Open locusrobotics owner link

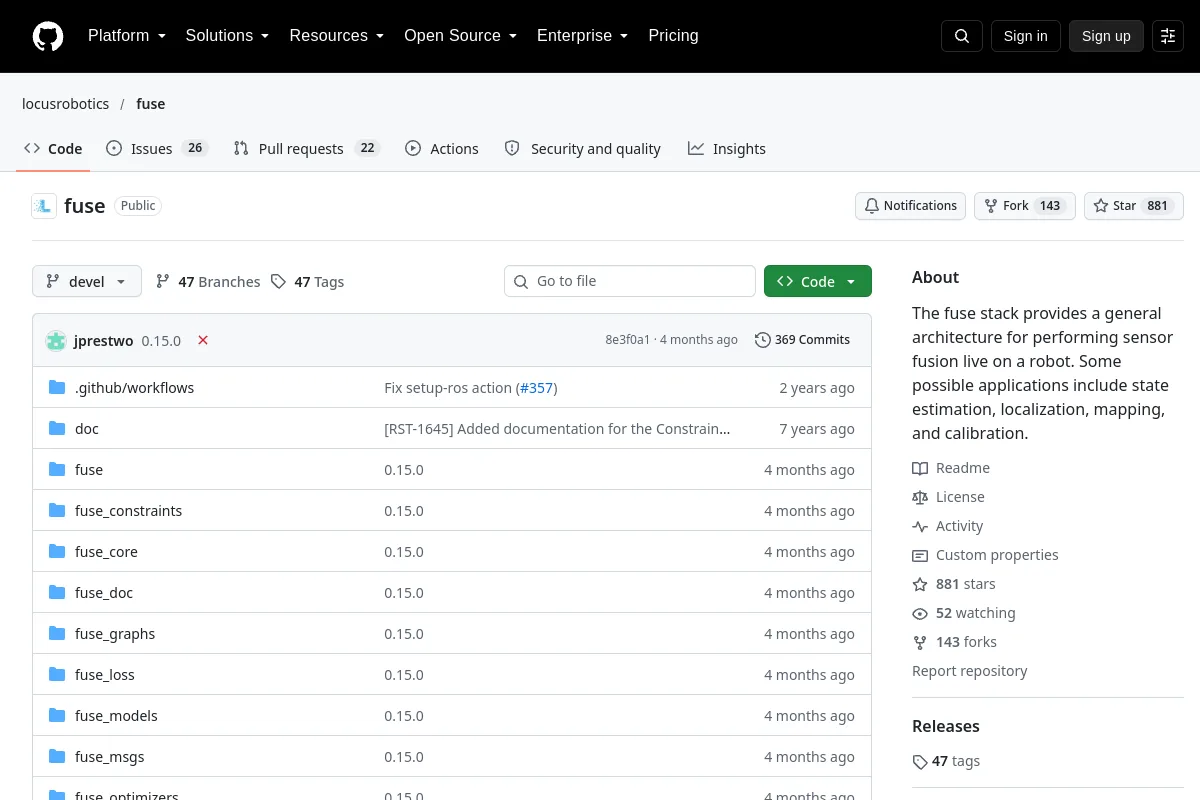click(66, 104)
